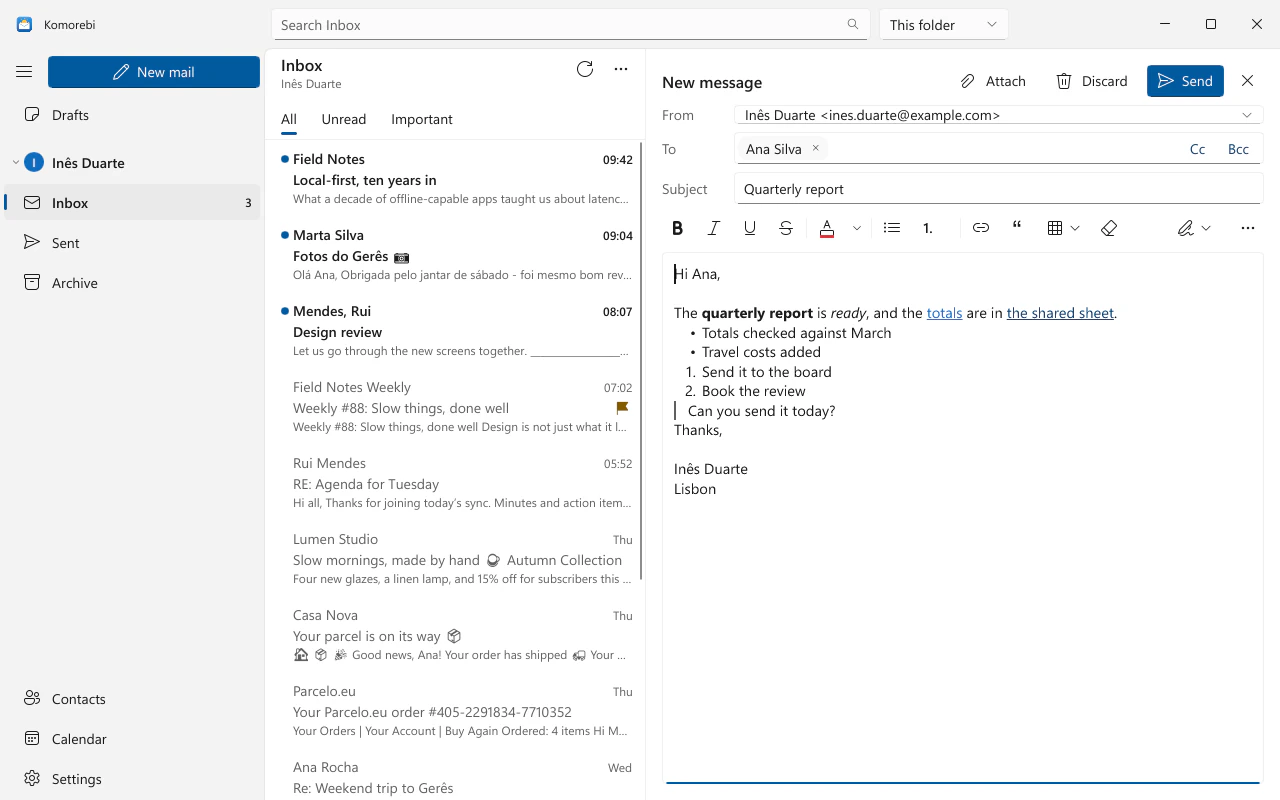The width and height of the screenshot is (1280, 800).
Task: Open the Sent folder
Action: pos(132,243)
